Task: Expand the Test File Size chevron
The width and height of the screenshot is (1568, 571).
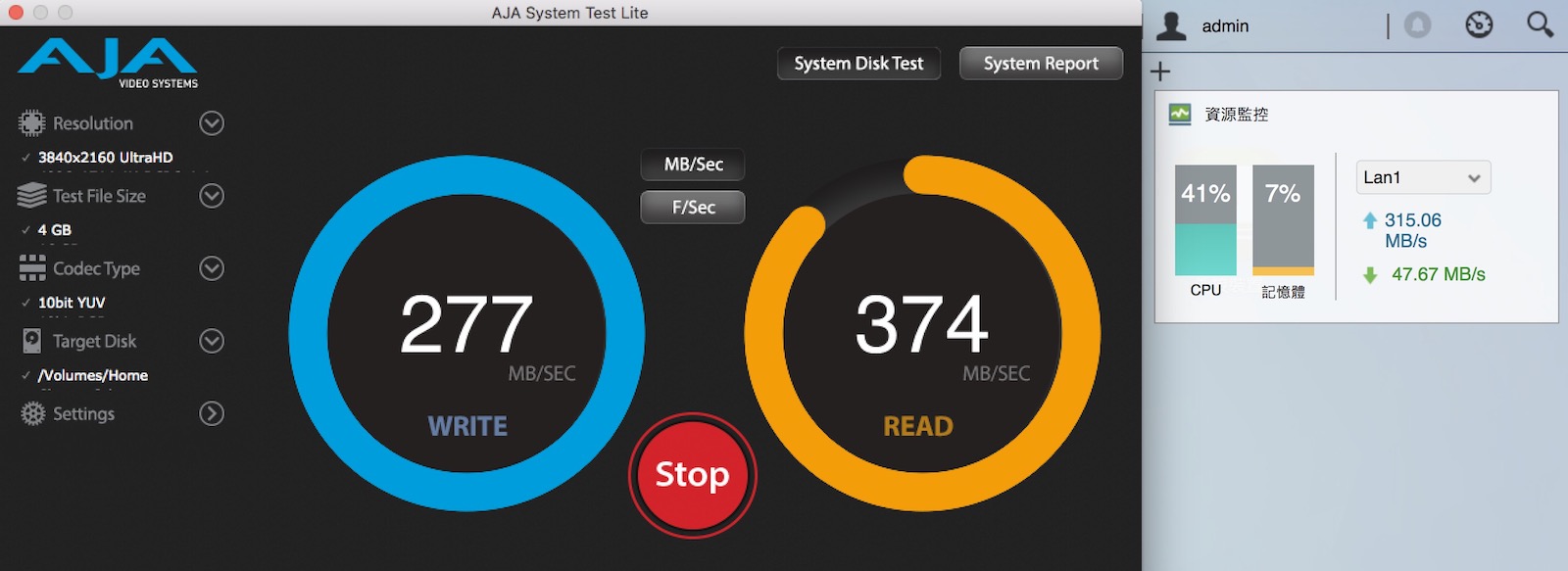Action: [212, 196]
